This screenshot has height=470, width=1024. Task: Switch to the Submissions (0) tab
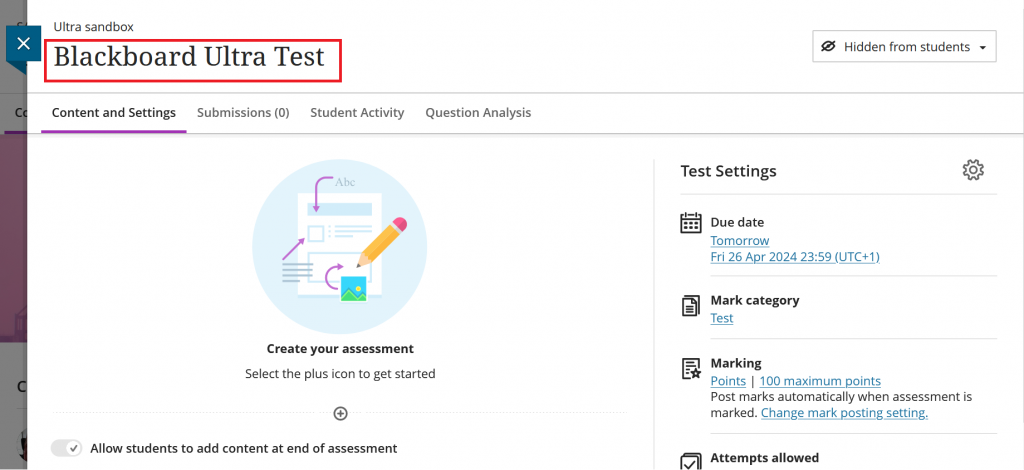click(x=243, y=113)
